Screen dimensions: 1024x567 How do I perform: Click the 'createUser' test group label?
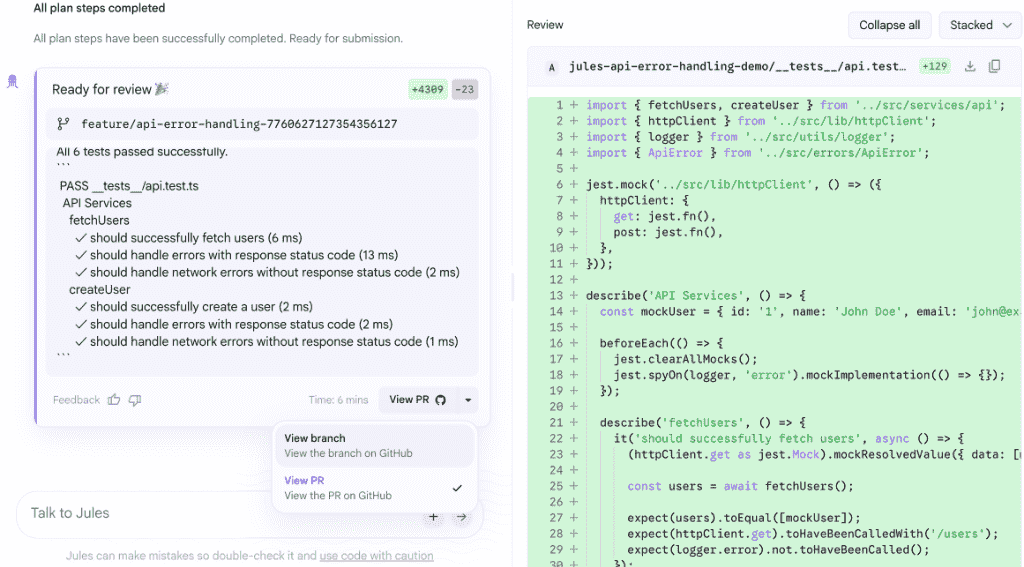[x=99, y=289]
